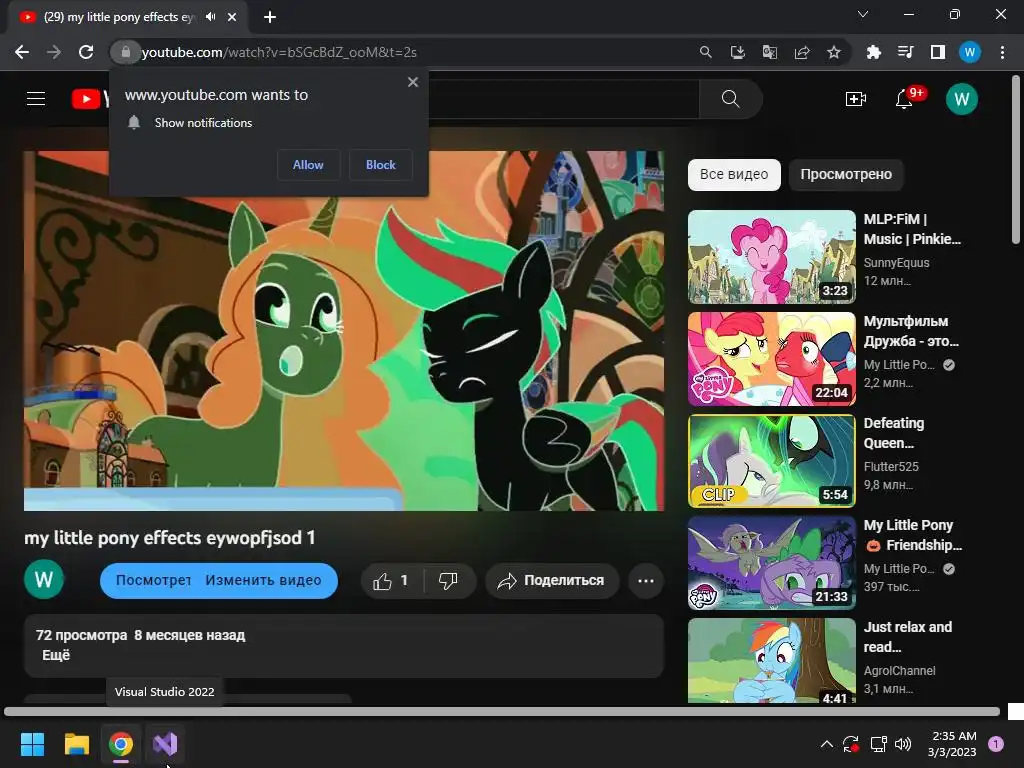Open the AgrolChannel channel link
The image size is (1024, 768).
(x=899, y=671)
